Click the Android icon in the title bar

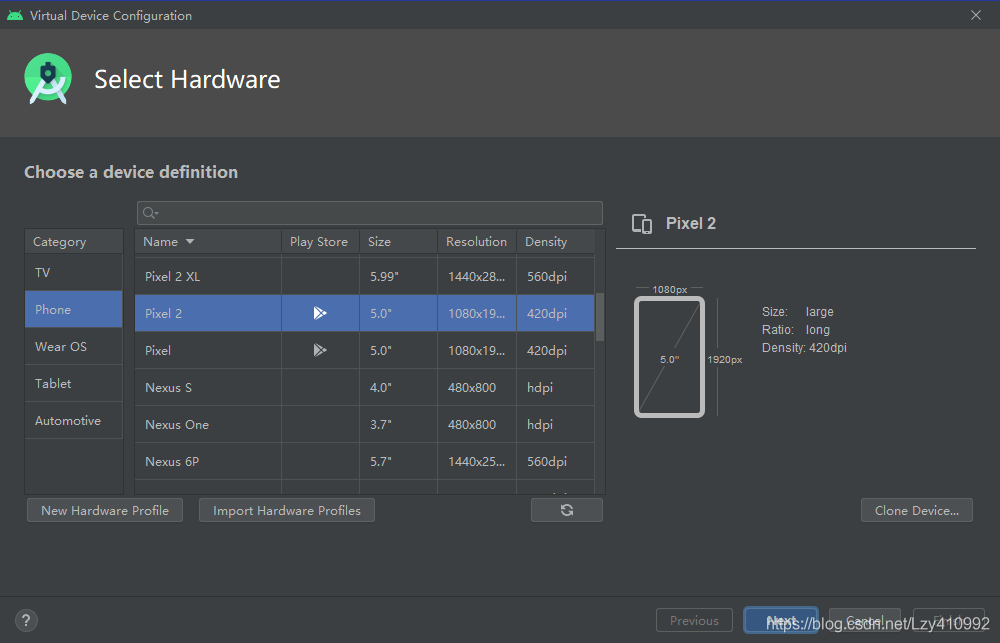pyautogui.click(x=15, y=15)
